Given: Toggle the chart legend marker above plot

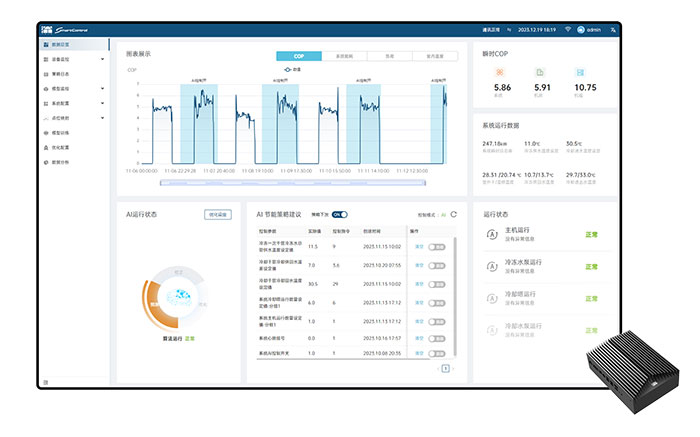Looking at the screenshot, I should pyautogui.click(x=292, y=70).
